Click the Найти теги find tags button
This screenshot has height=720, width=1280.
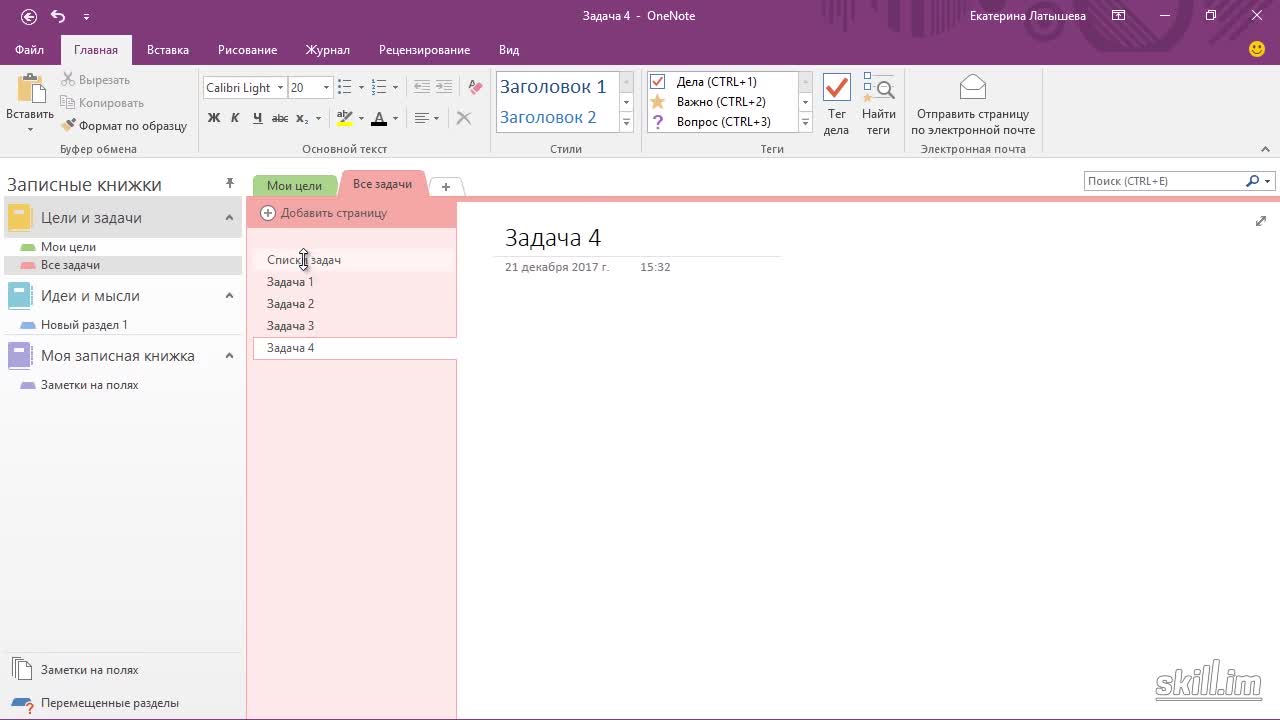(878, 105)
